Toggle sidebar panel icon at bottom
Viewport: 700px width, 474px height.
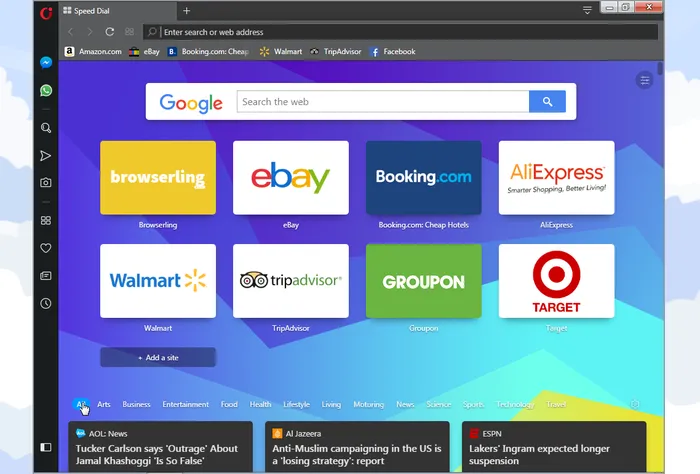(x=46, y=447)
